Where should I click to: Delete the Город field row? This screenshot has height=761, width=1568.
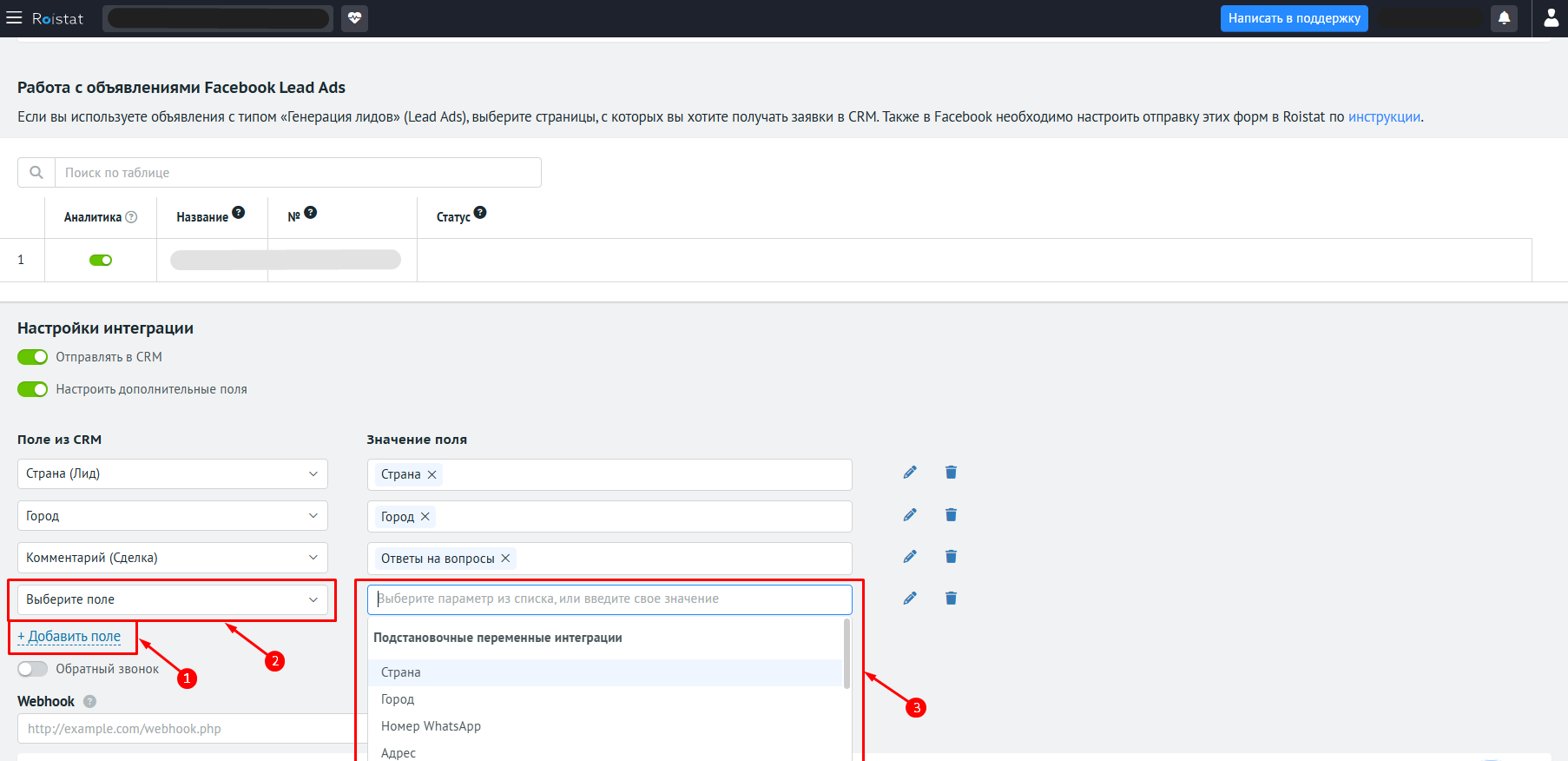(x=951, y=515)
